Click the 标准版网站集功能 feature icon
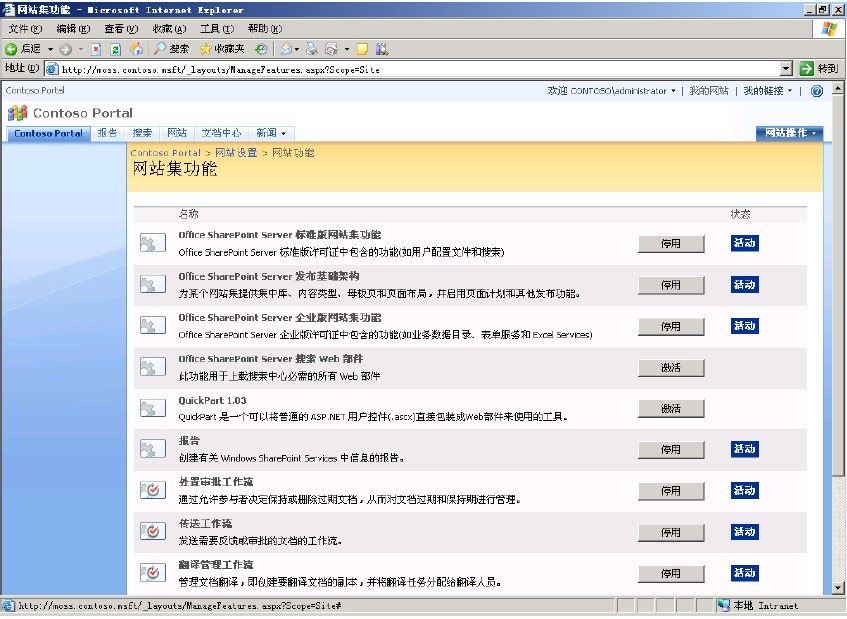This screenshot has width=847, height=619. pyautogui.click(x=152, y=243)
